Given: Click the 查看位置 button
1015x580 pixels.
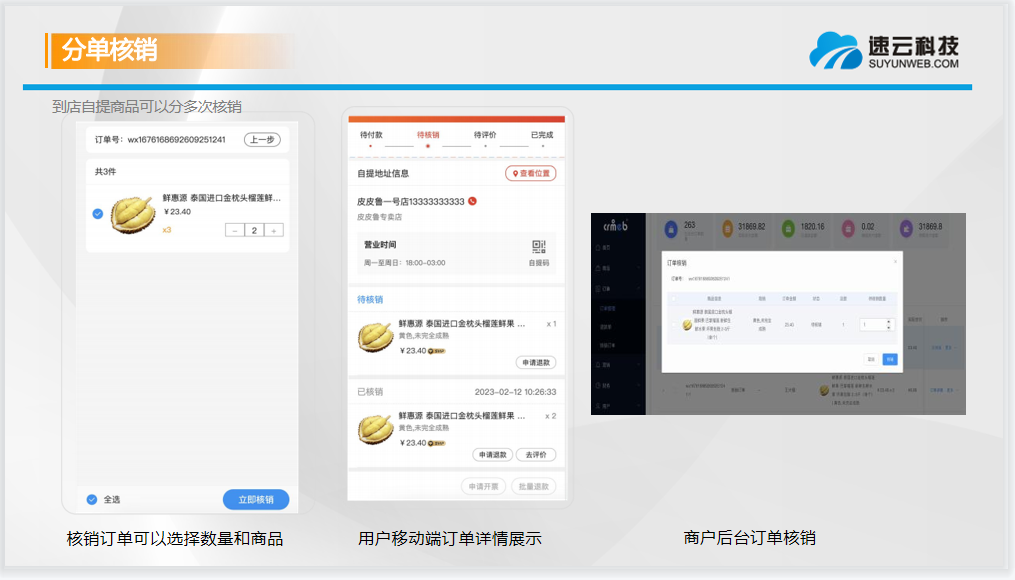Looking at the screenshot, I should tap(530, 173).
